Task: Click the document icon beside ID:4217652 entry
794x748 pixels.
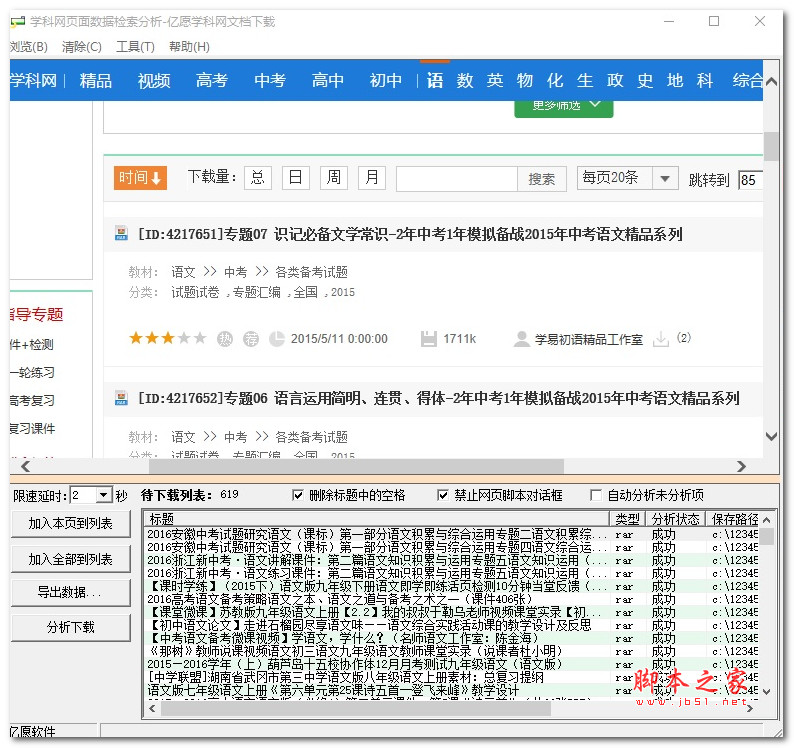Action: (121, 398)
